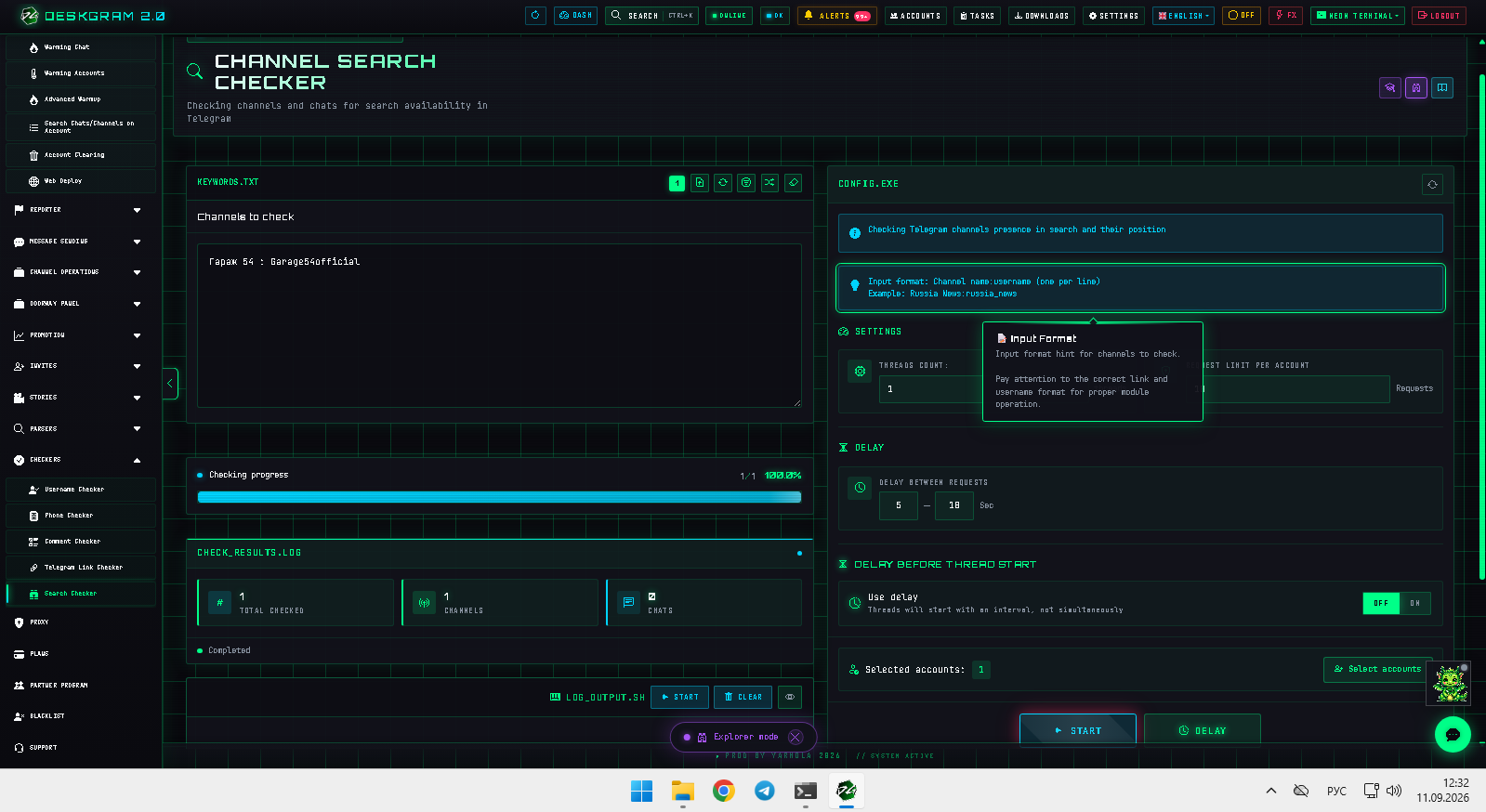Open the Neon Terminal theme dropdown

tap(1357, 16)
